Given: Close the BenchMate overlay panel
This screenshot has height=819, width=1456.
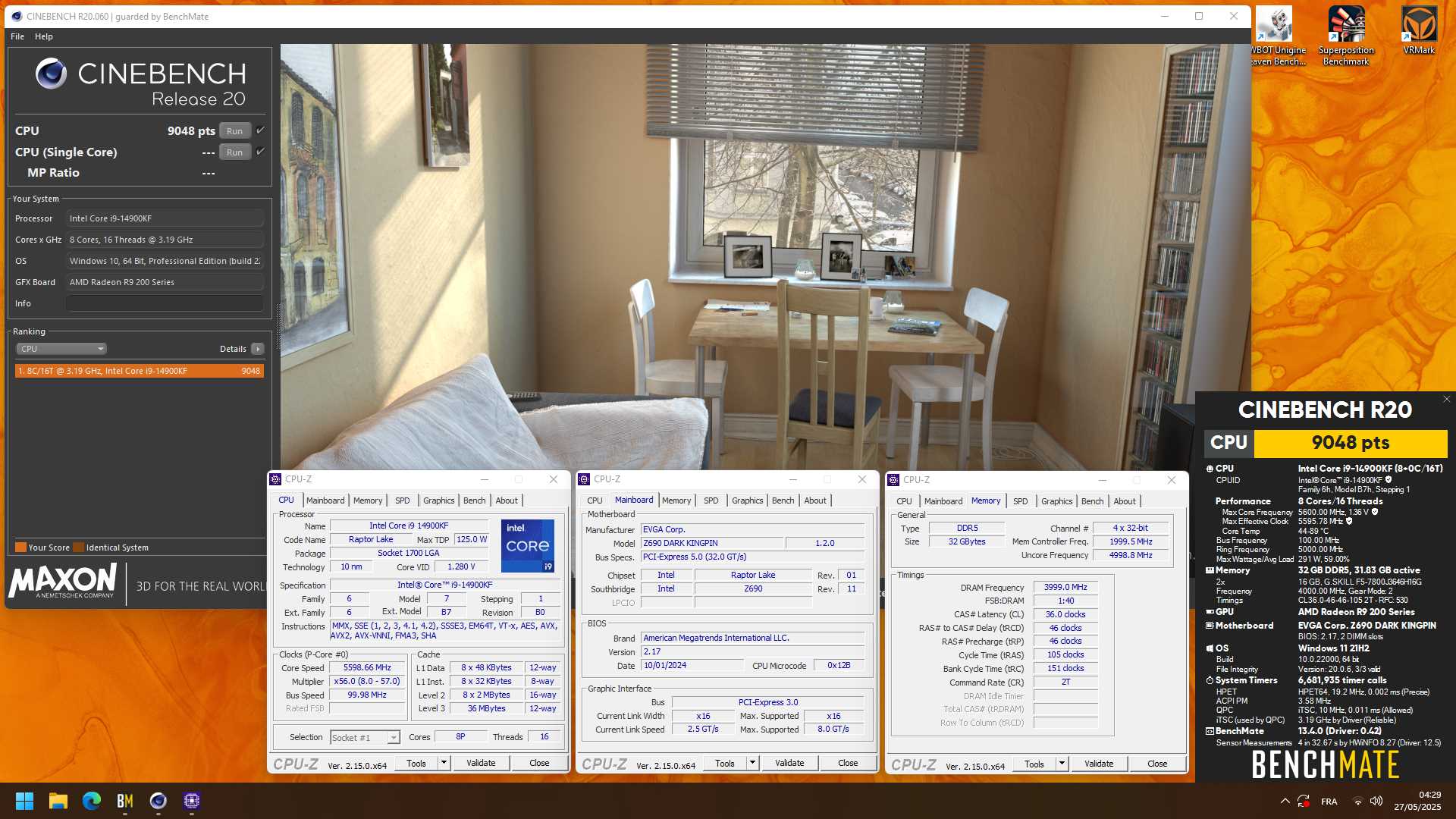Looking at the screenshot, I should click(1446, 399).
